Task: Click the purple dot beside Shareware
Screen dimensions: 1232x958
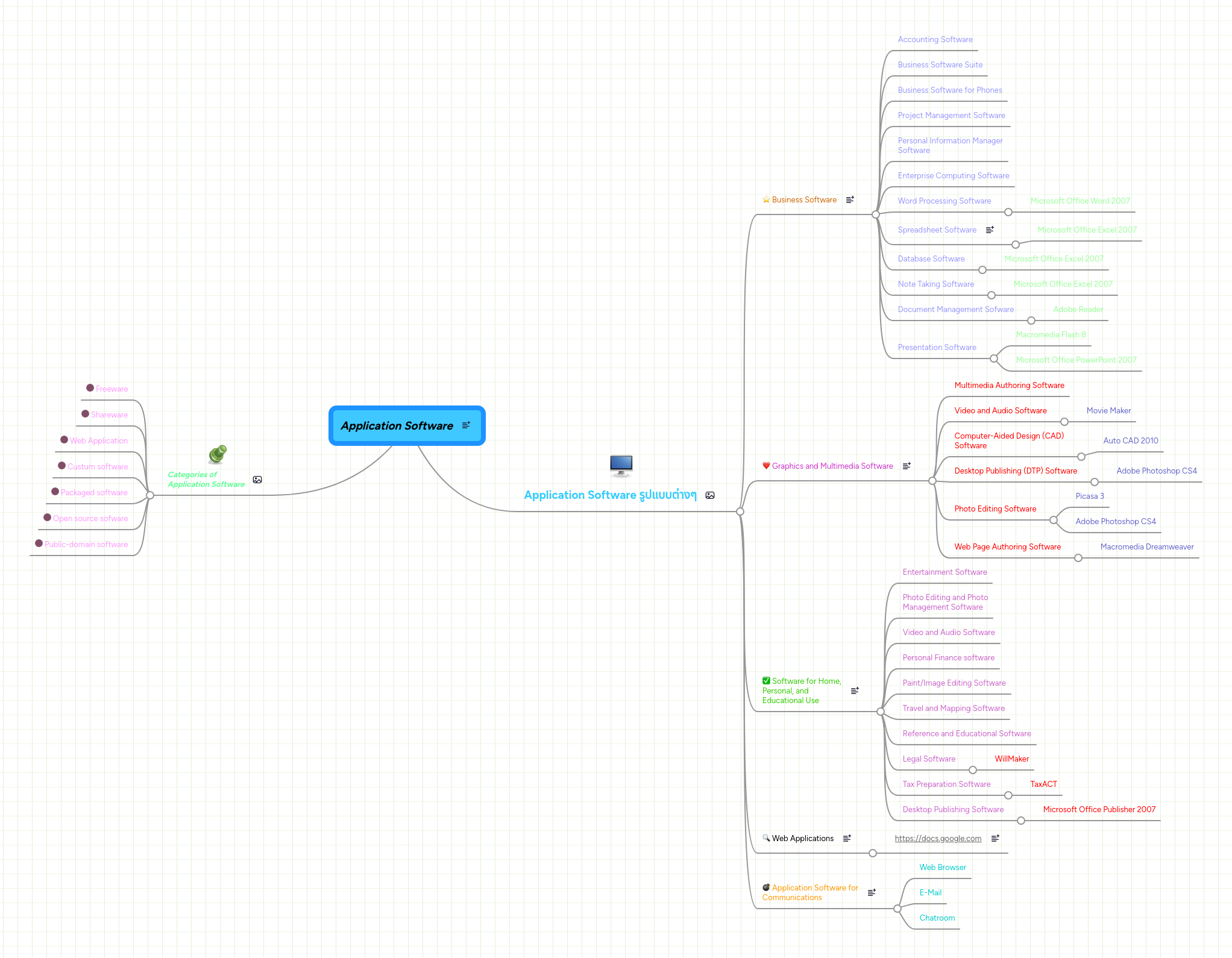Action: 85,414
